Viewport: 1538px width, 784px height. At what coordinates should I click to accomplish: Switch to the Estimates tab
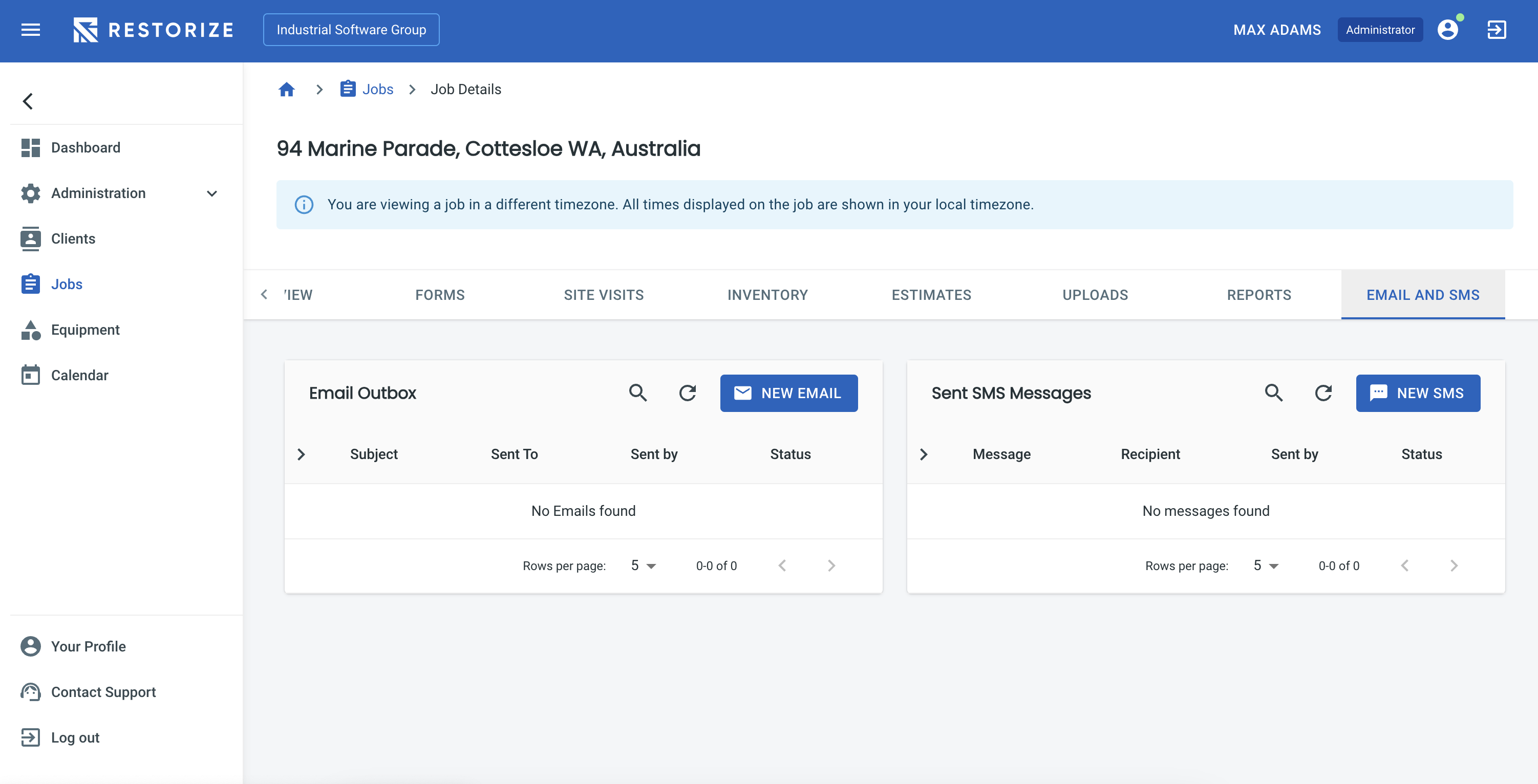click(931, 295)
